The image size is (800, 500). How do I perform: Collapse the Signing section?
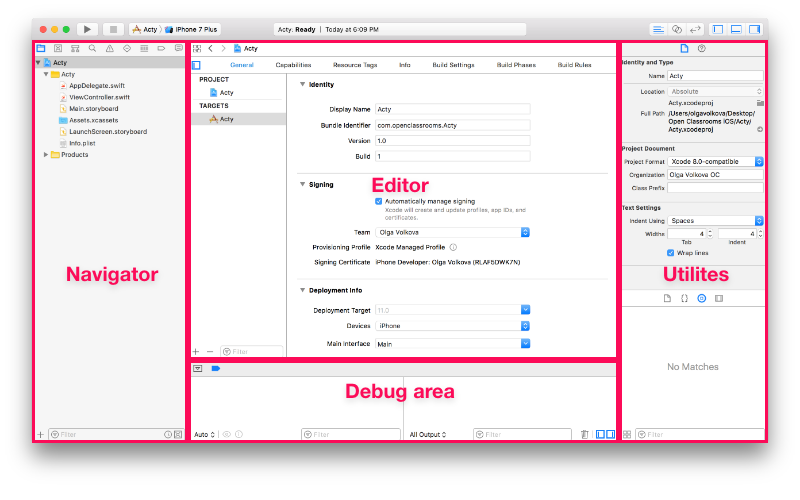pos(303,184)
